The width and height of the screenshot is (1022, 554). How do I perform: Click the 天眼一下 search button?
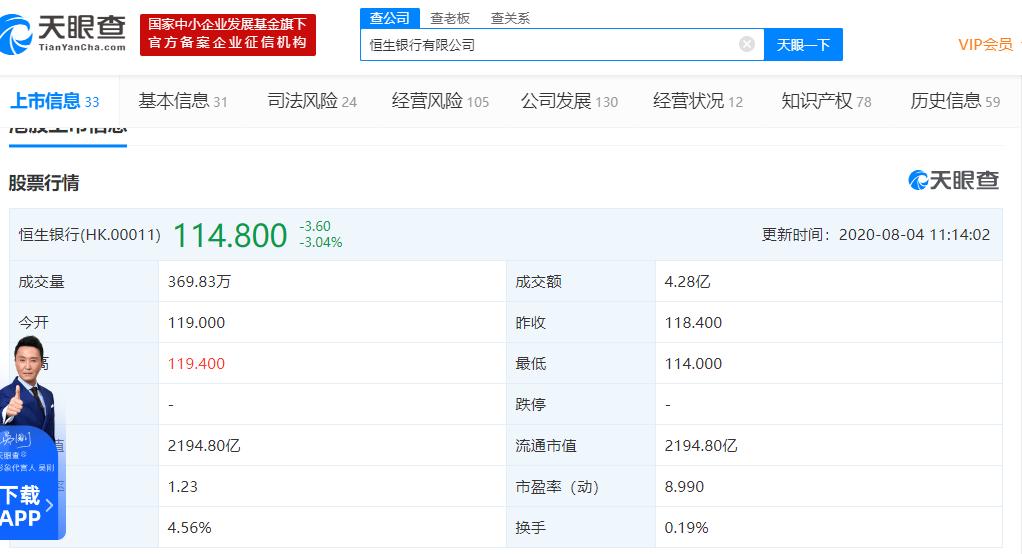coord(803,44)
